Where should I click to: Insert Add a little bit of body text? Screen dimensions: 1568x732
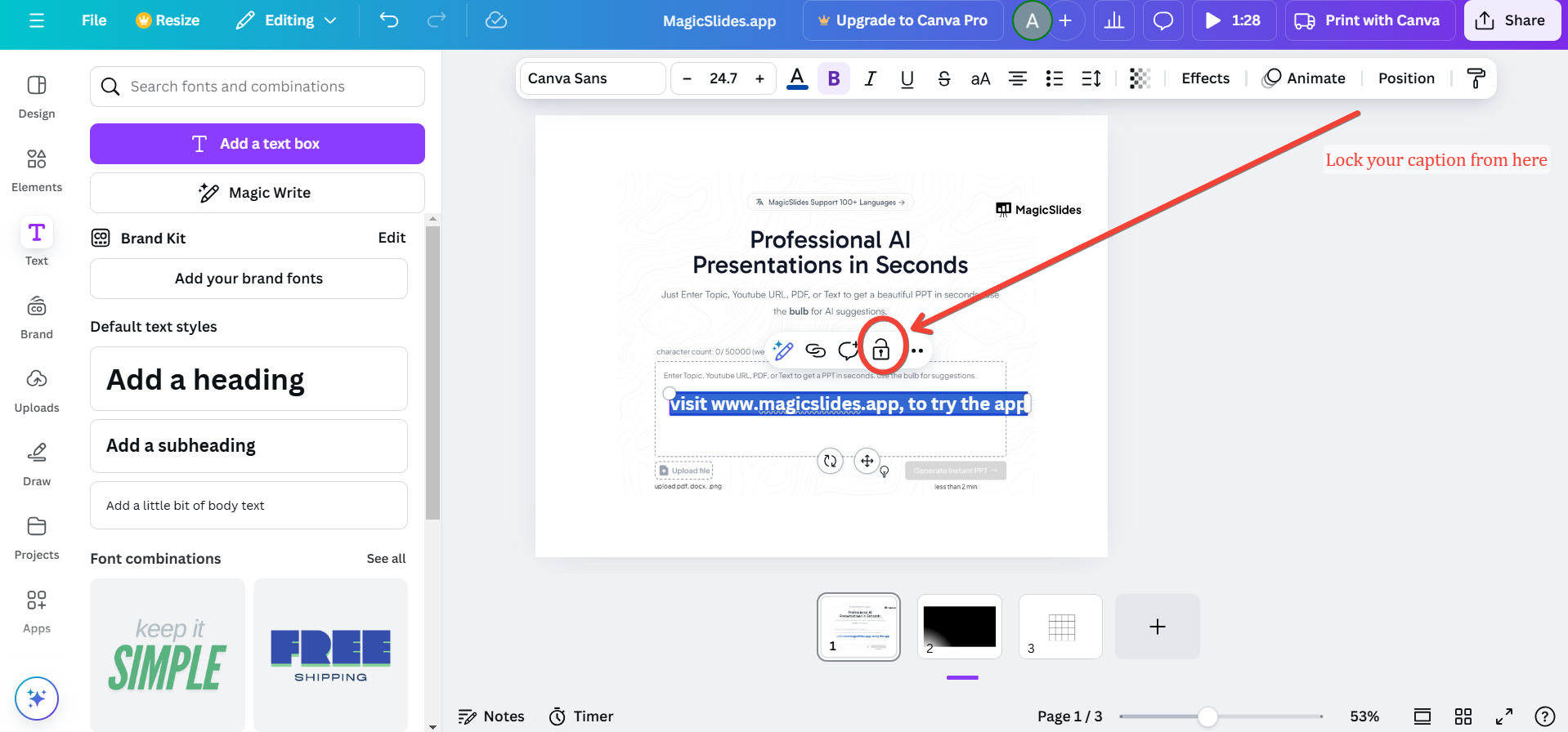point(249,506)
